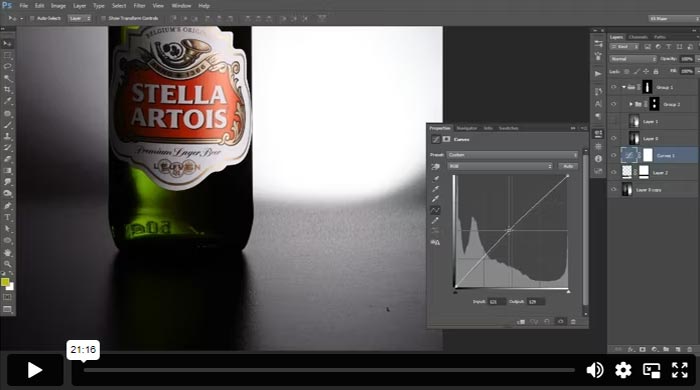Screen dimensions: 700x390
Task: Select the Lasso tool
Action: tap(7, 66)
